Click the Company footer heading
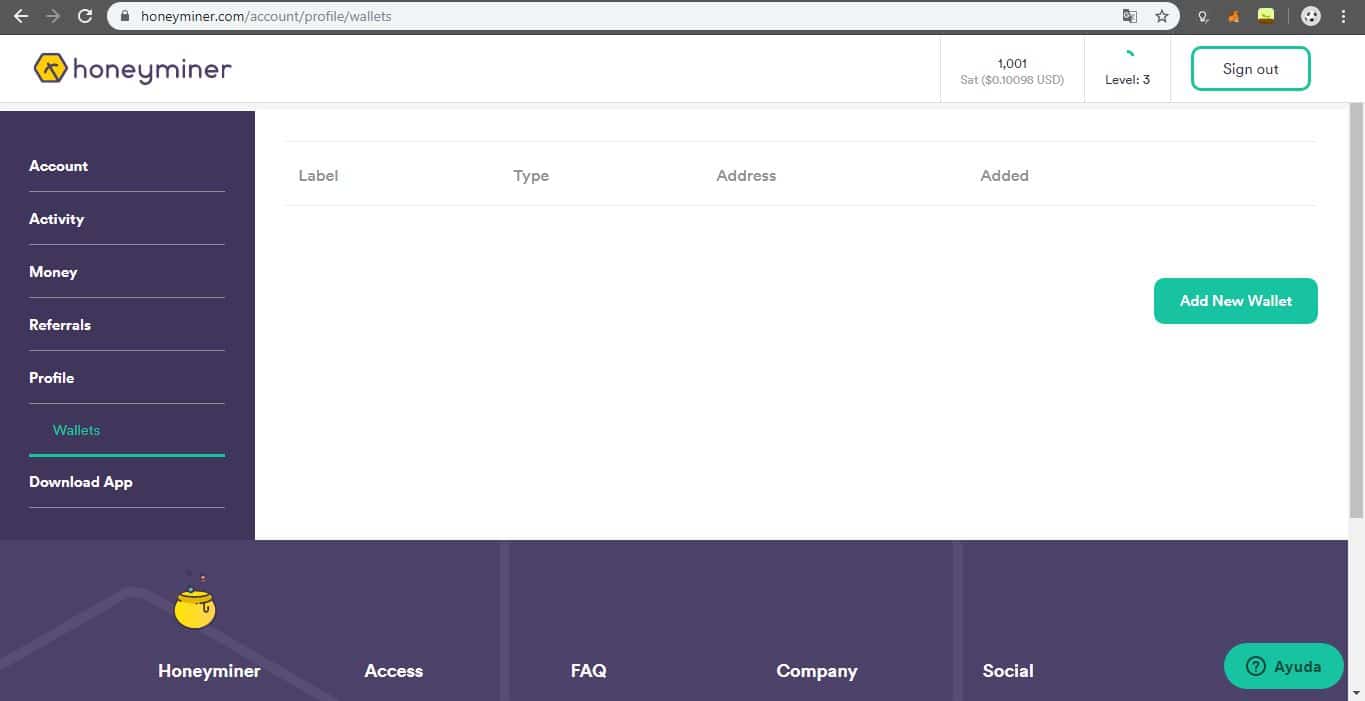The width and height of the screenshot is (1365, 701). [816, 671]
